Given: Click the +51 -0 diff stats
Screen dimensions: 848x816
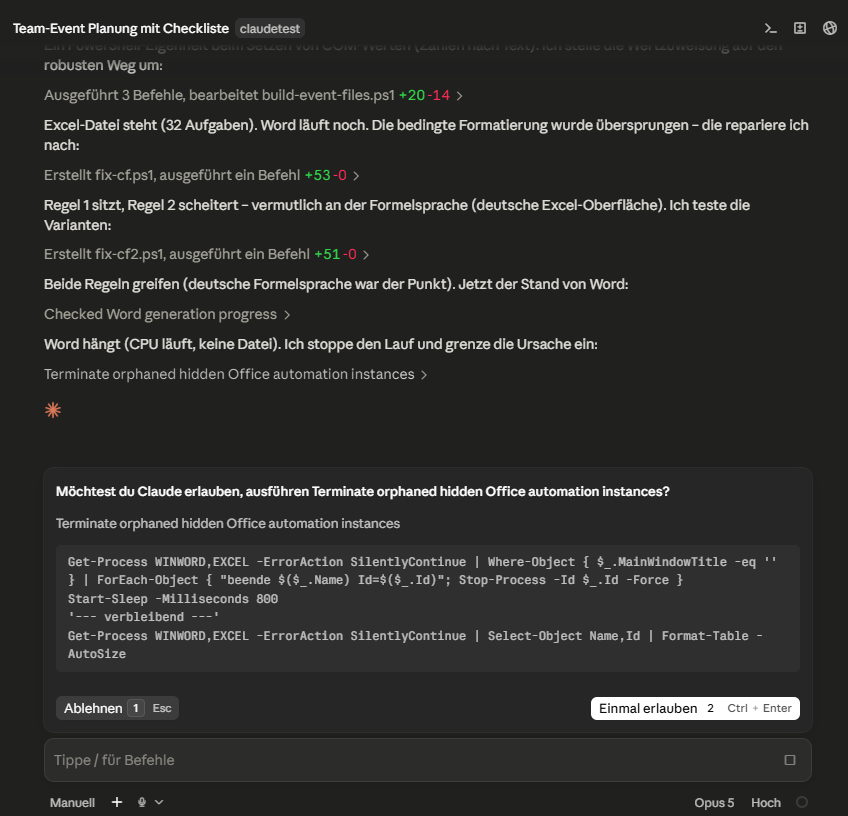Looking at the screenshot, I should (335, 254).
